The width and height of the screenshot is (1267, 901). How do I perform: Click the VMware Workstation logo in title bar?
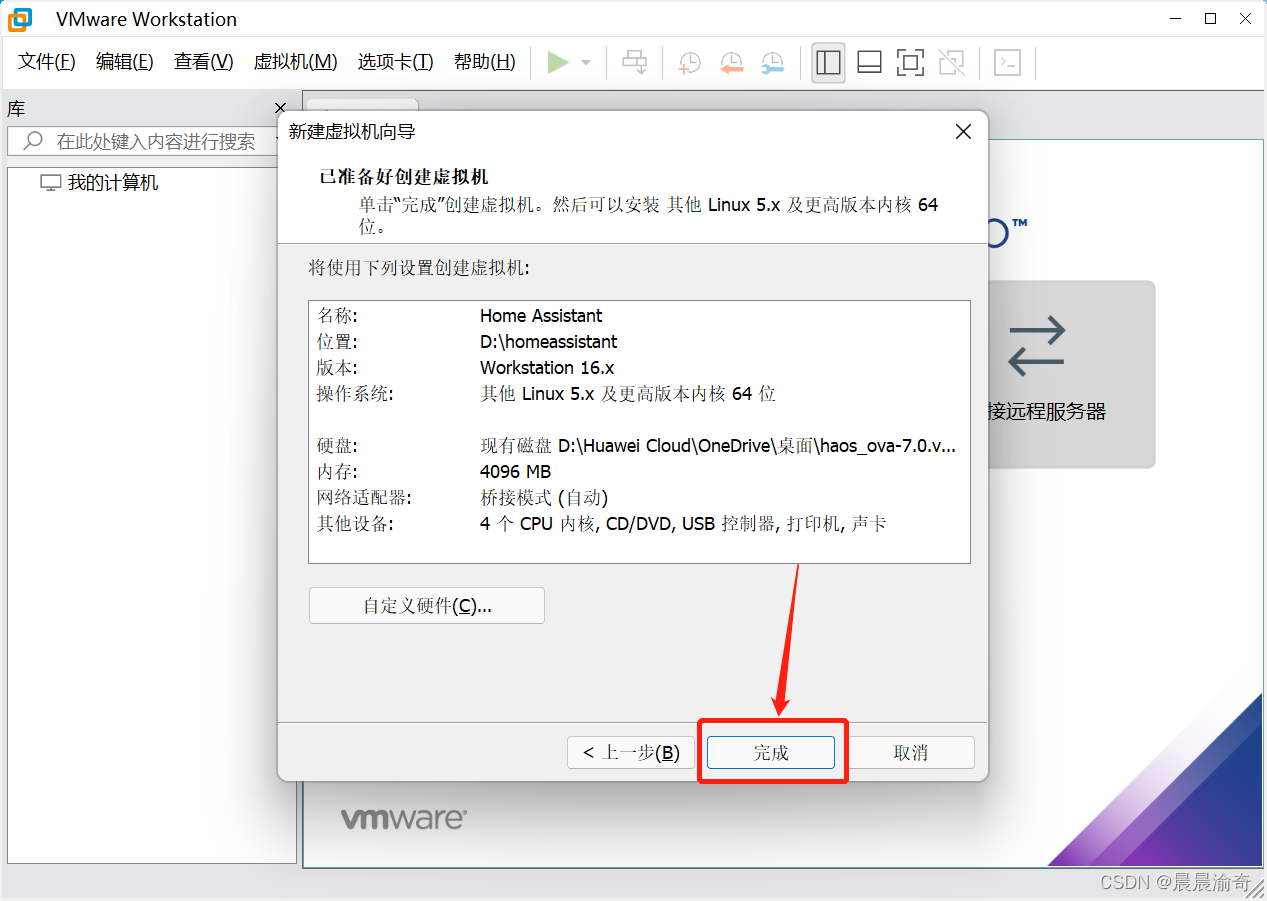pos(19,19)
